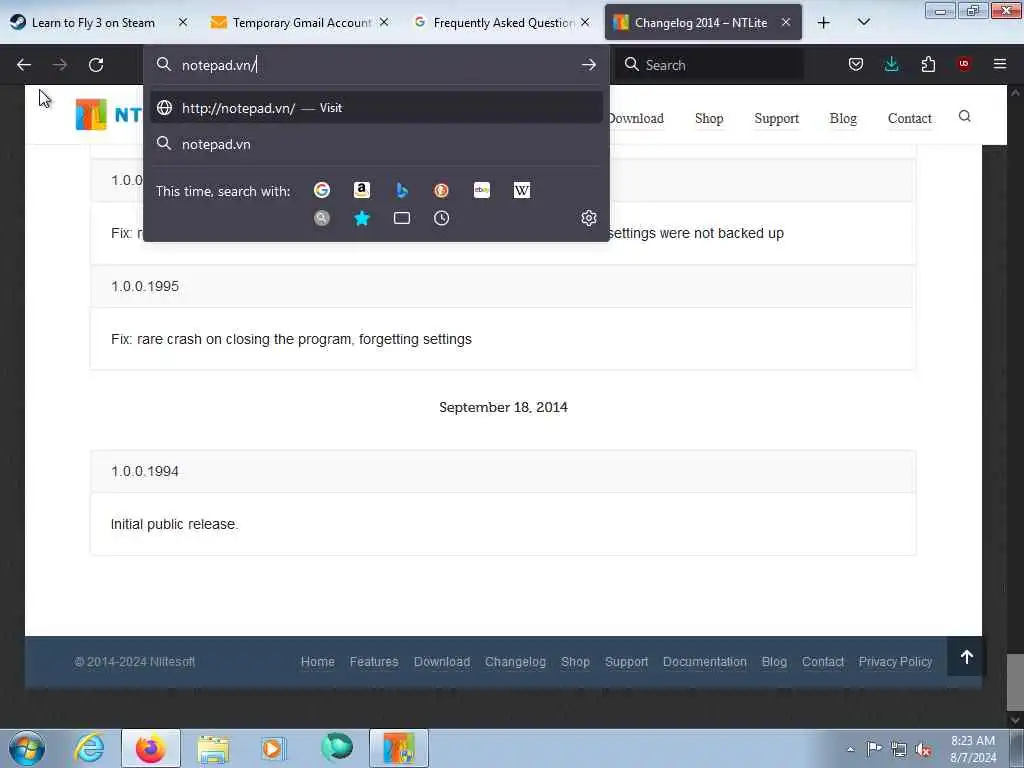Search history with the clock icon

441,218
